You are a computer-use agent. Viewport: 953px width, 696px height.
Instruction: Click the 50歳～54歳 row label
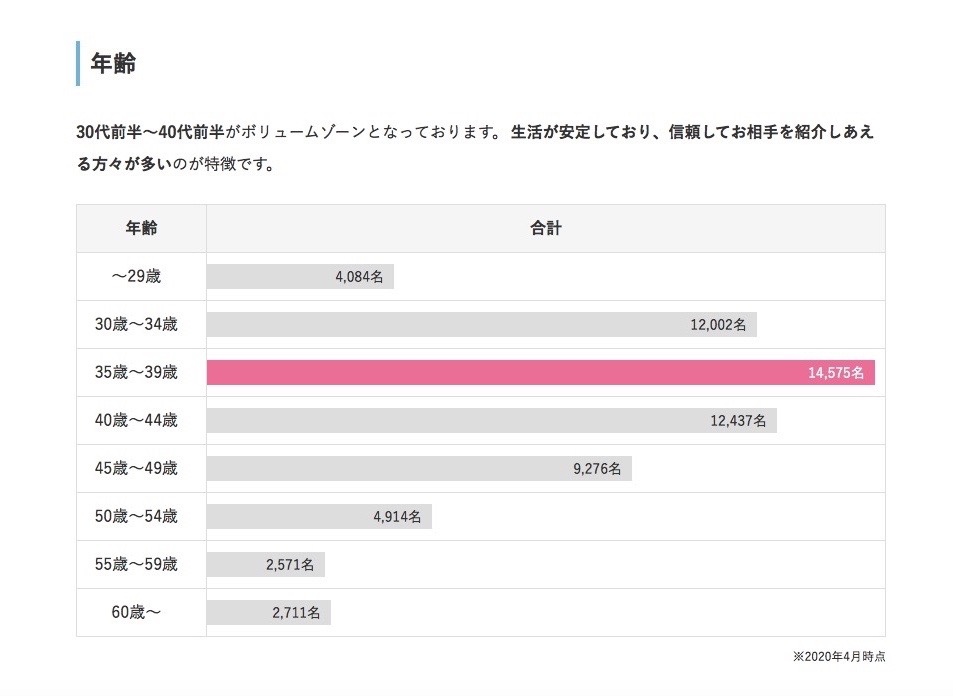pyautogui.click(x=141, y=517)
